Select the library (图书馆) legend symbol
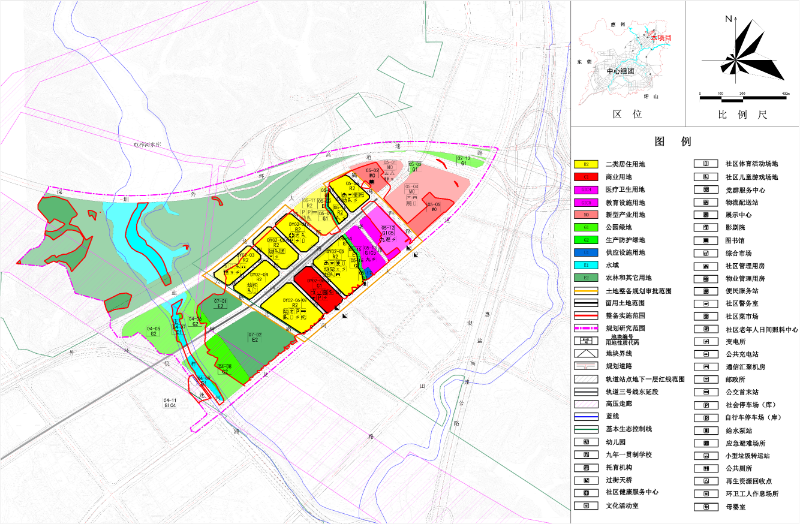Viewport: 800px width, 524px height. pyautogui.click(x=703, y=240)
